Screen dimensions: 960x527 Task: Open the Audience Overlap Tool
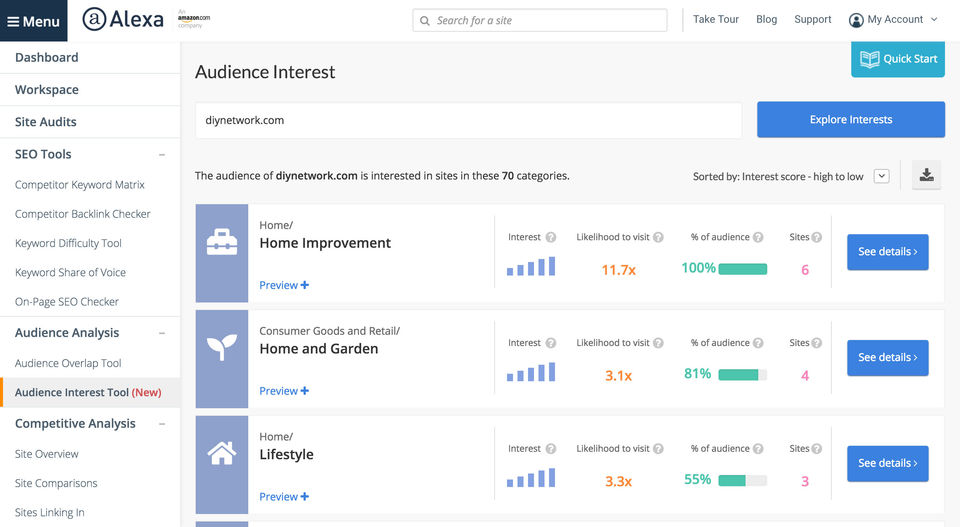point(68,363)
